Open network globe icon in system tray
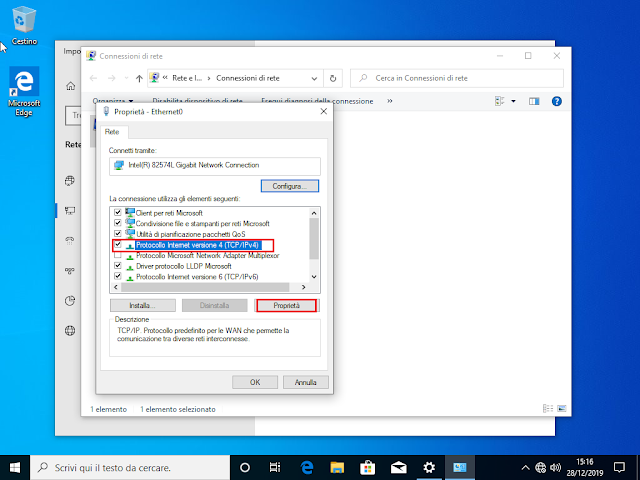The height and width of the screenshot is (480, 640). click(540, 467)
